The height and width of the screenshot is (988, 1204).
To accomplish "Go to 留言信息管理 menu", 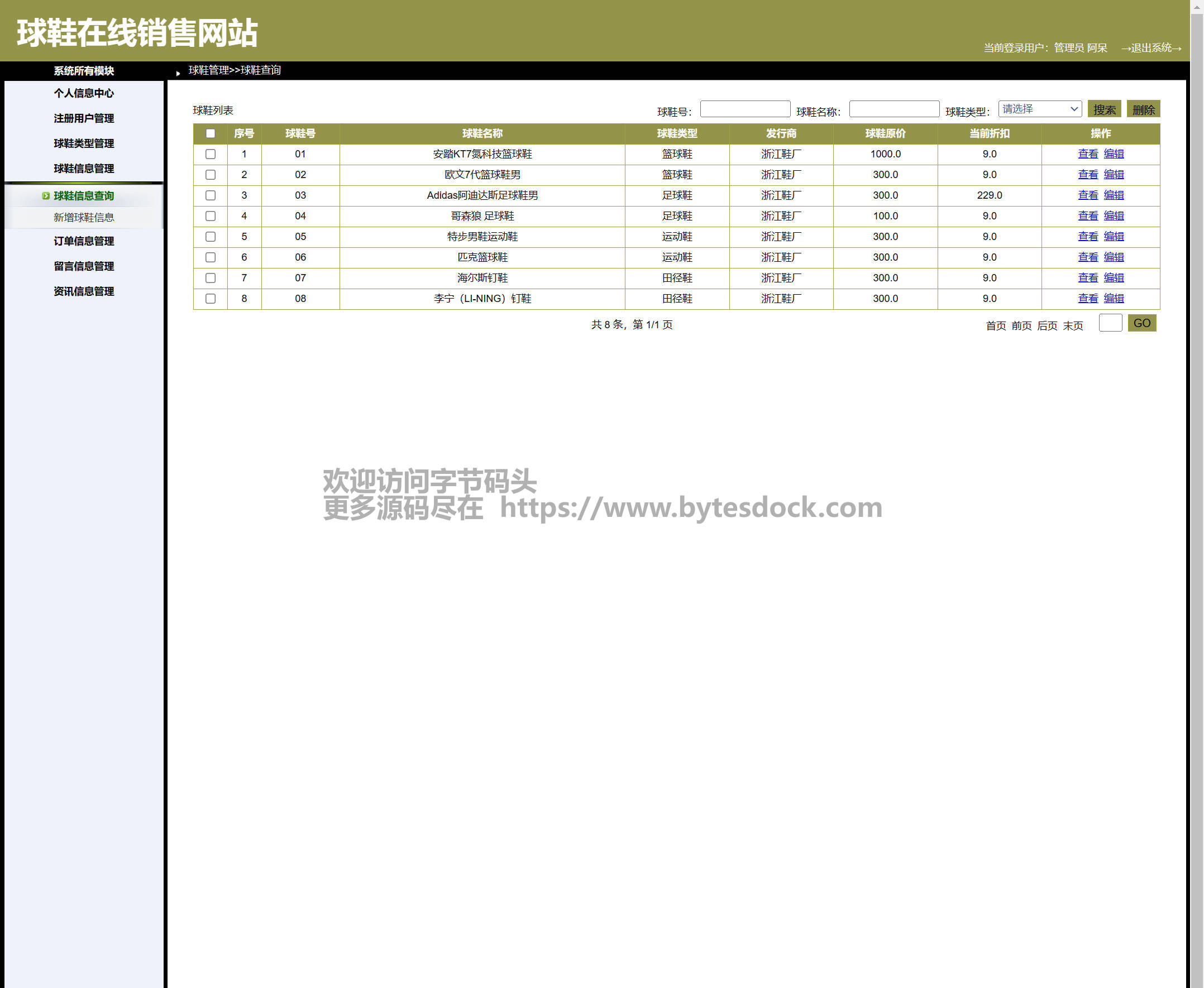I will [x=84, y=266].
